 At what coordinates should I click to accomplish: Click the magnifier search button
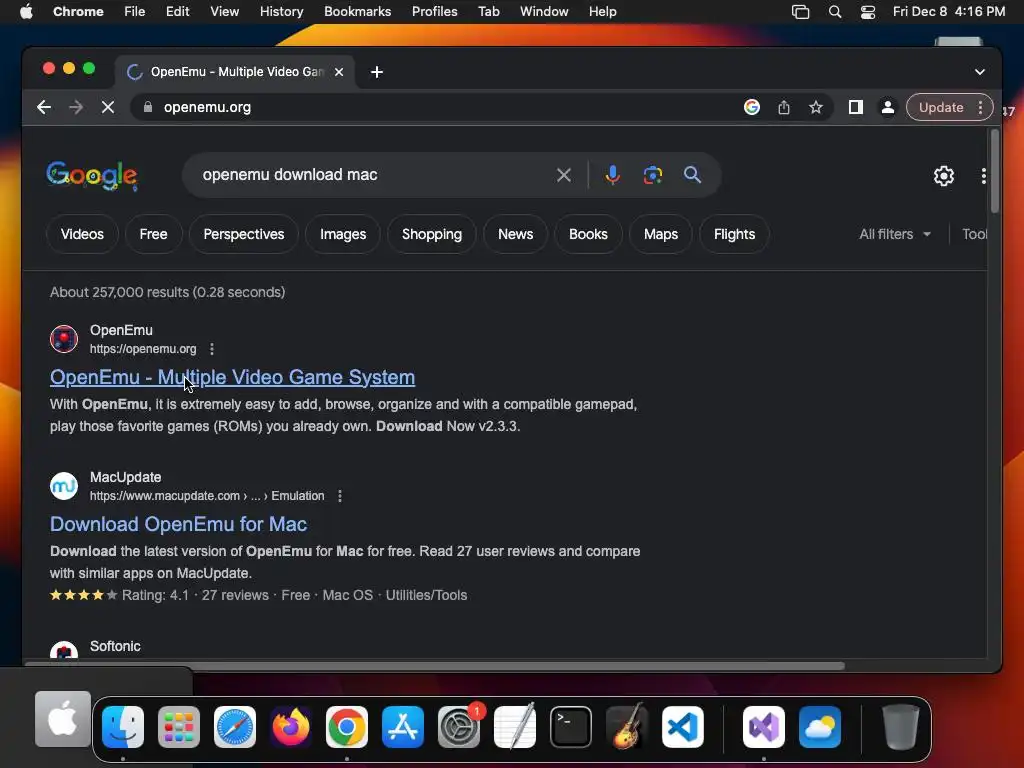point(692,175)
